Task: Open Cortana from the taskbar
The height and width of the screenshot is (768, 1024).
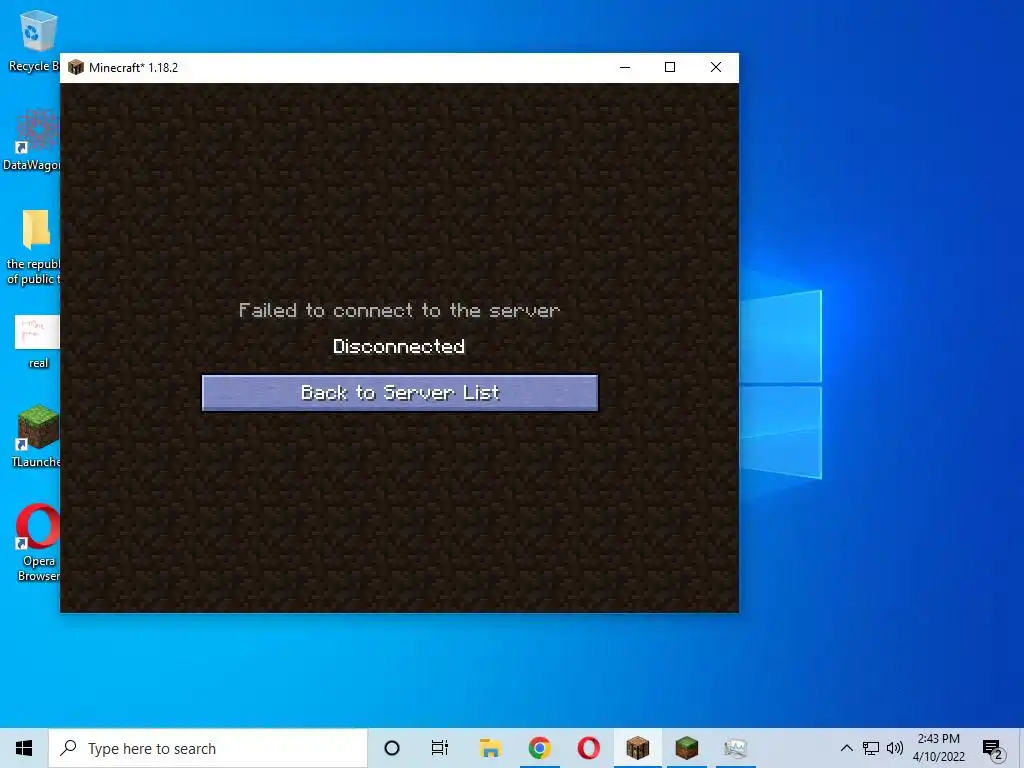Action: coord(392,748)
